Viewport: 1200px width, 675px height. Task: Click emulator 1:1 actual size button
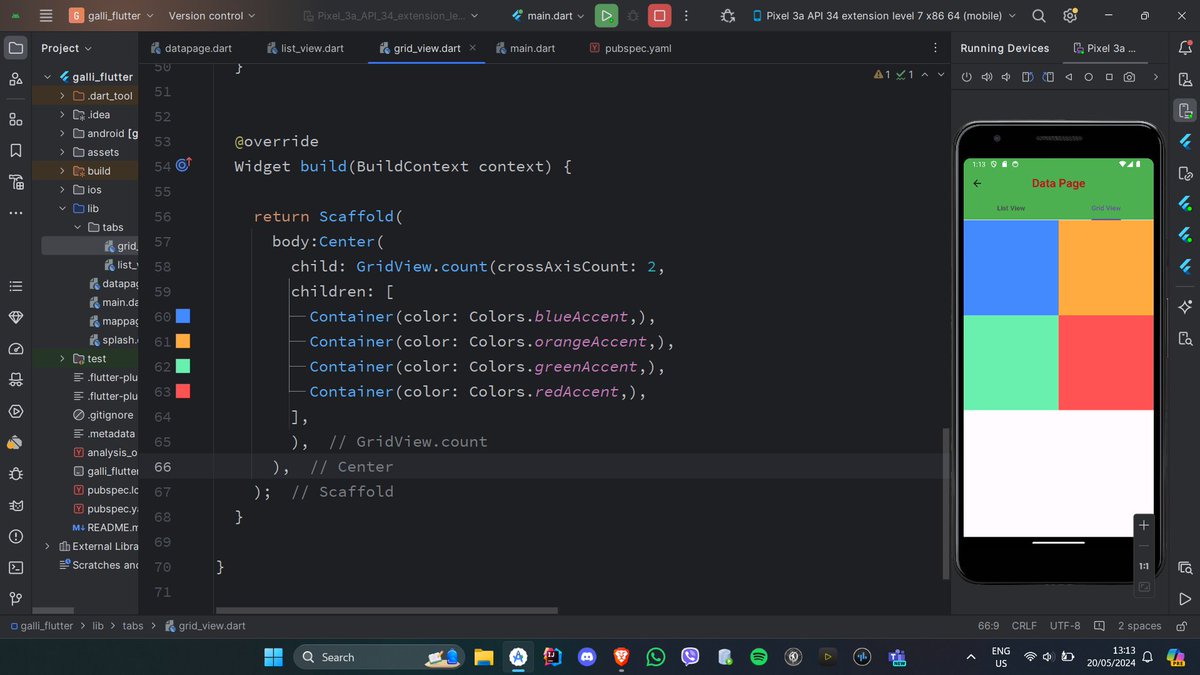pyautogui.click(x=1144, y=566)
